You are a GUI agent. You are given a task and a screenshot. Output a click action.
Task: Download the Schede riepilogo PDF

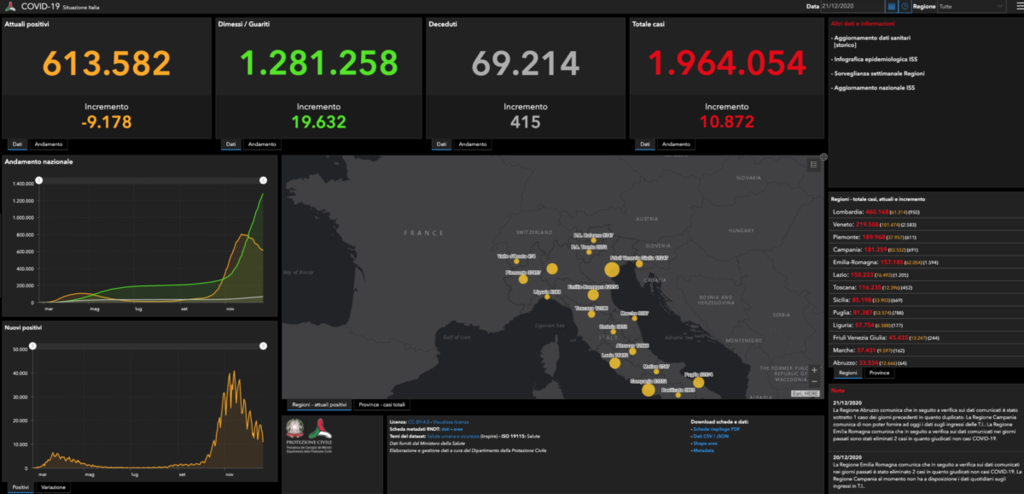tap(714, 429)
